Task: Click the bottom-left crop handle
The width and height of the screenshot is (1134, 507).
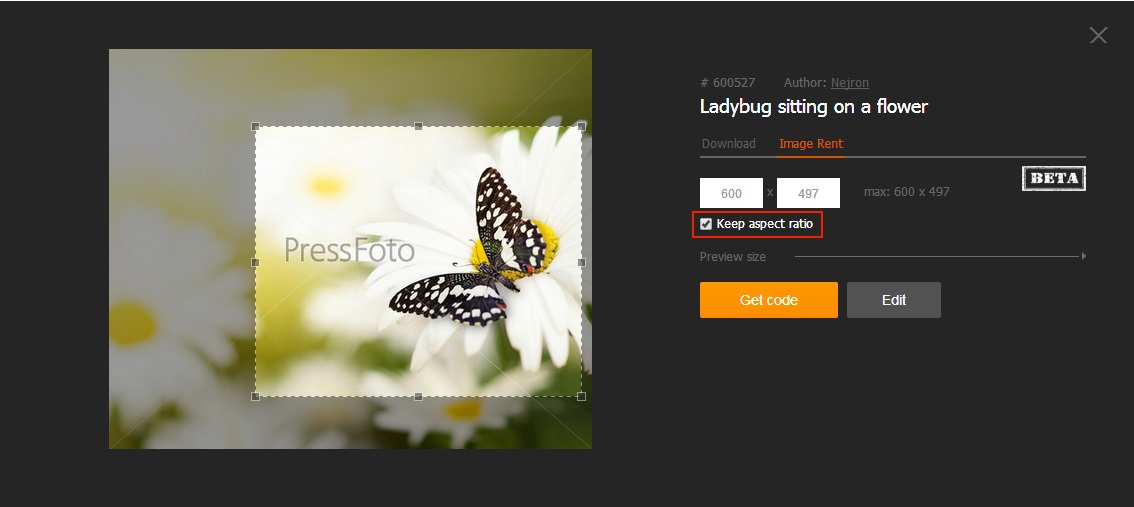Action: tap(255, 396)
